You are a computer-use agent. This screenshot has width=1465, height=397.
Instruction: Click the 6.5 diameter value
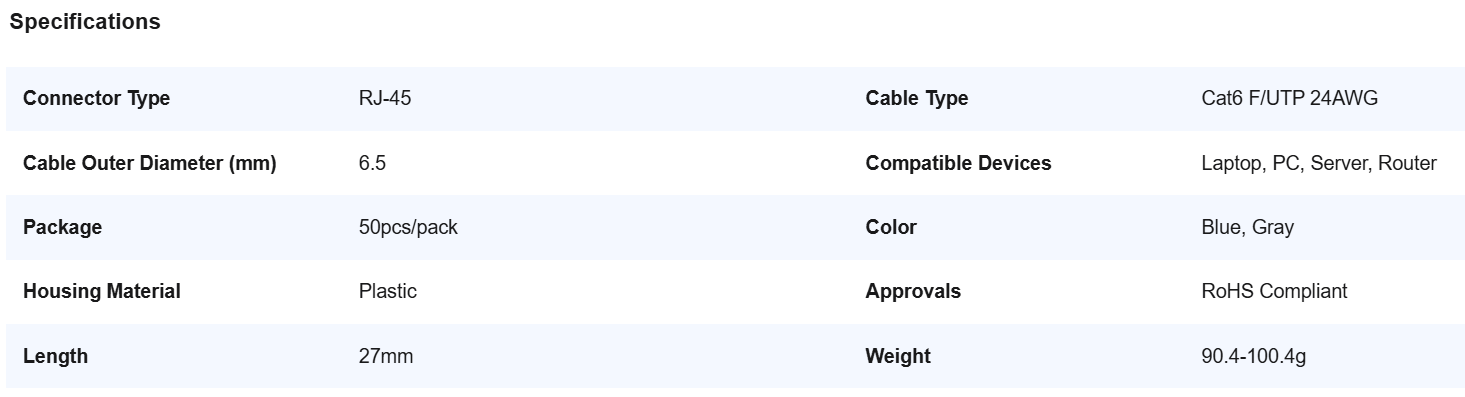click(x=372, y=163)
